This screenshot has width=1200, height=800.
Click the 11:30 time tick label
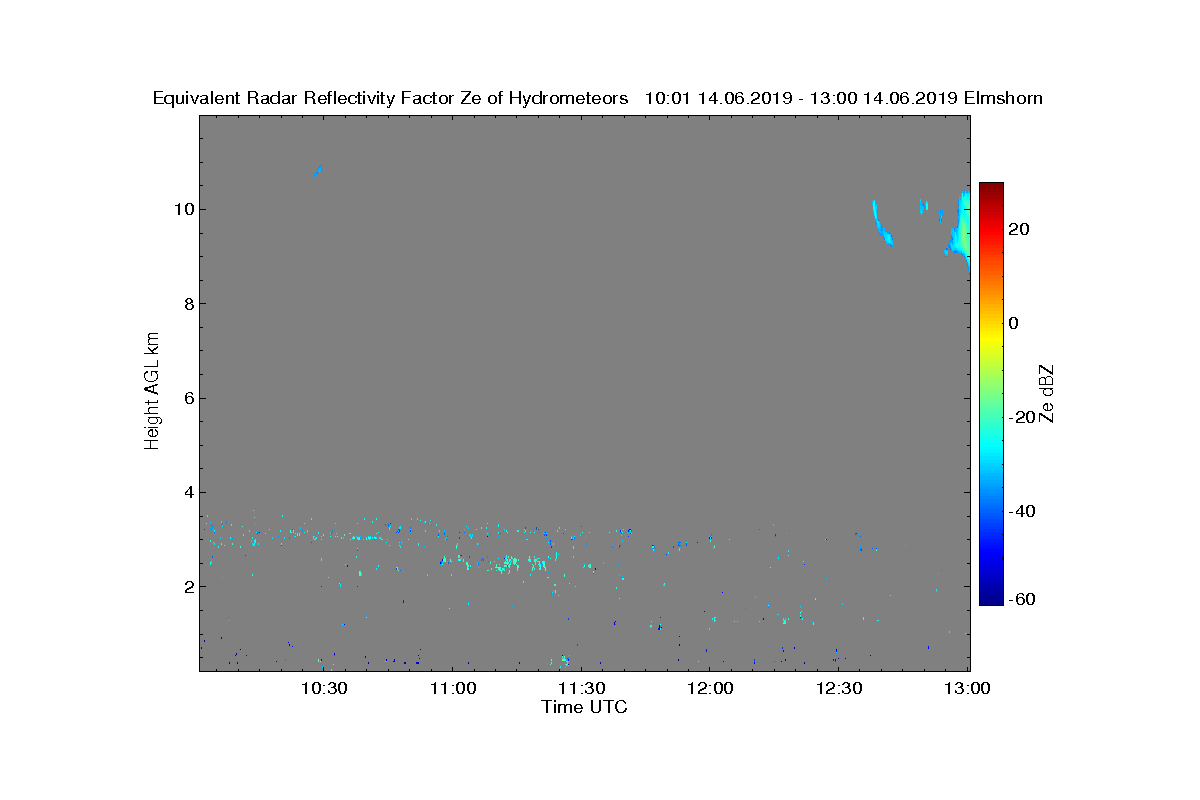tap(582, 688)
